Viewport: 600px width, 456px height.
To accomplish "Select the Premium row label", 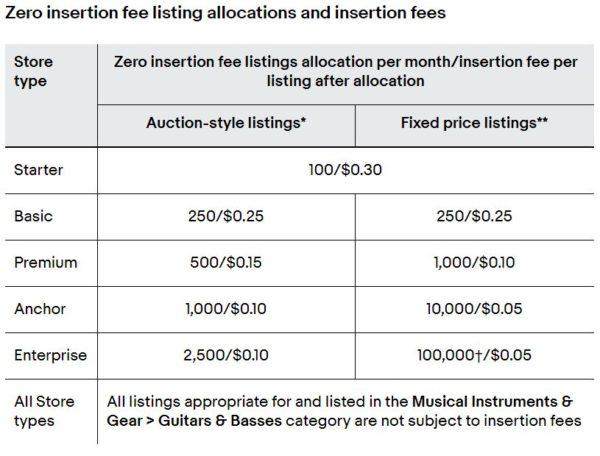I will tap(46, 262).
